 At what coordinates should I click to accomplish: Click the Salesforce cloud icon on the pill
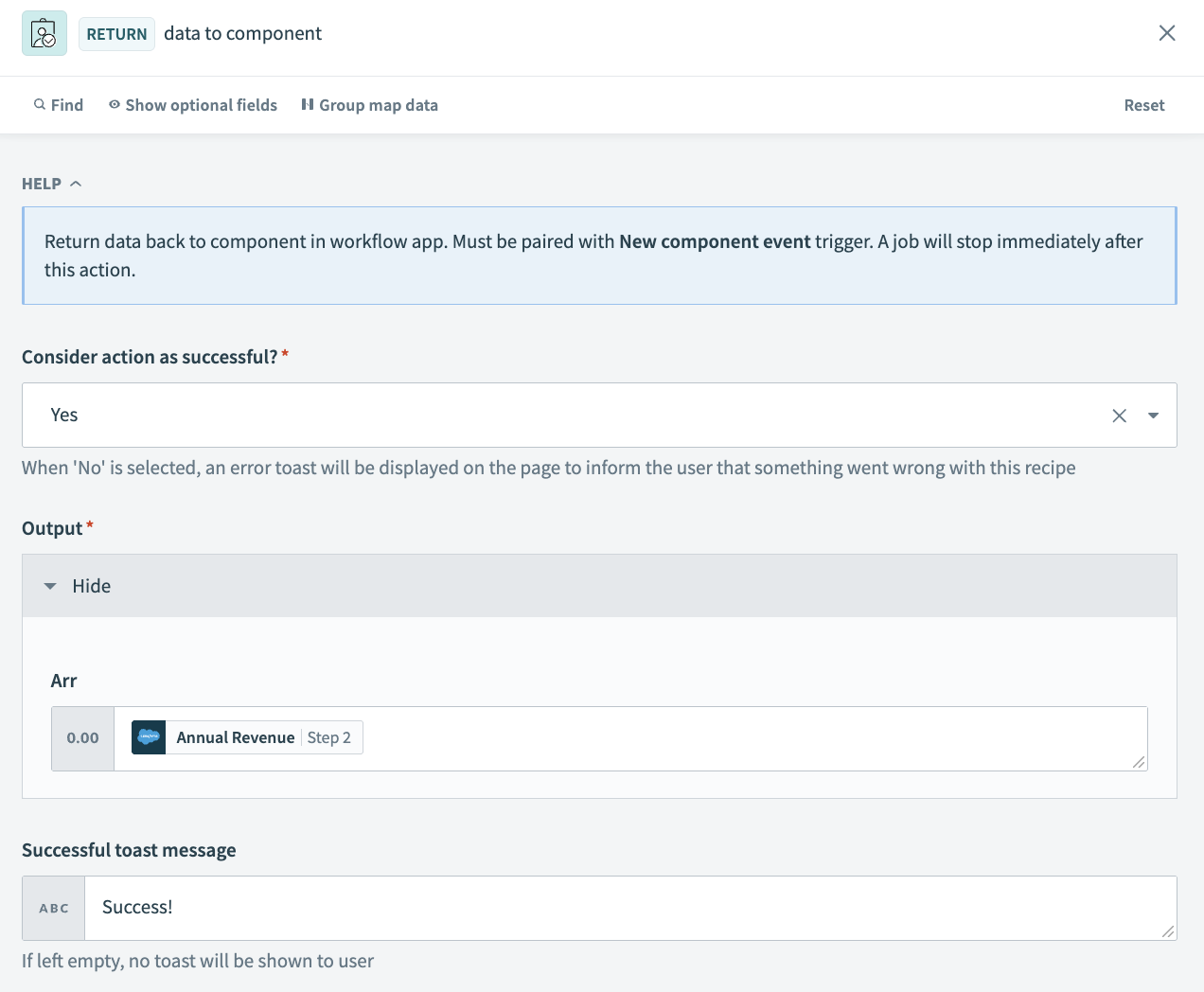pyautogui.click(x=148, y=737)
